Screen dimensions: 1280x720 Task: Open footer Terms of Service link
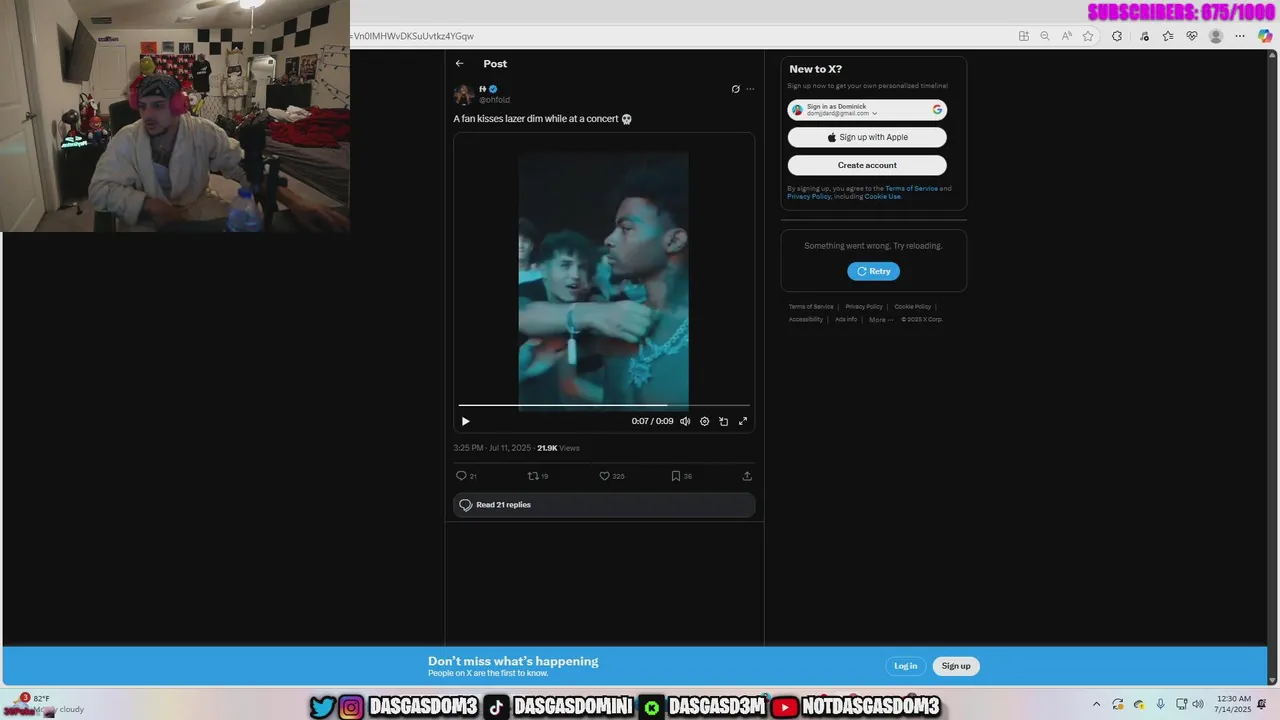point(811,307)
